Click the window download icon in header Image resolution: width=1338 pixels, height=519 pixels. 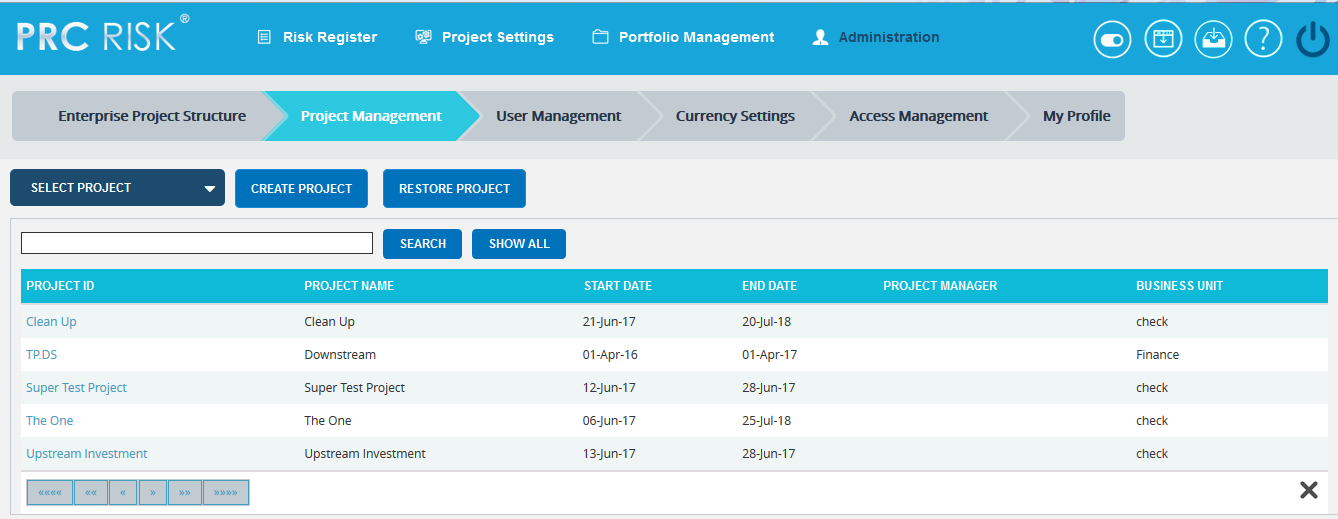[x=1163, y=40]
